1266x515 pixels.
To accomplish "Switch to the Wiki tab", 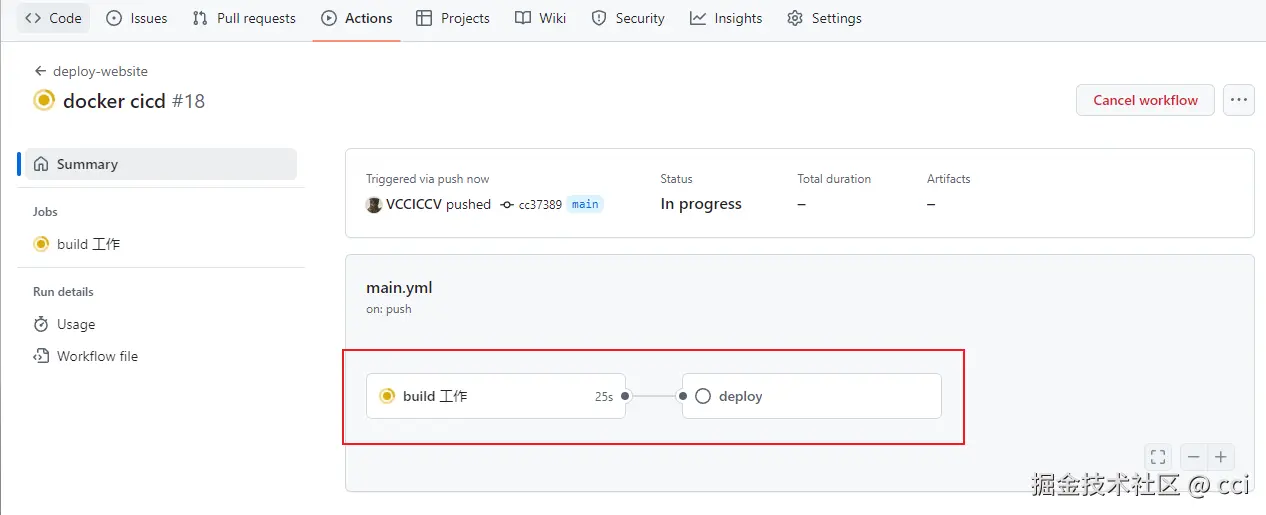I will 540,18.
